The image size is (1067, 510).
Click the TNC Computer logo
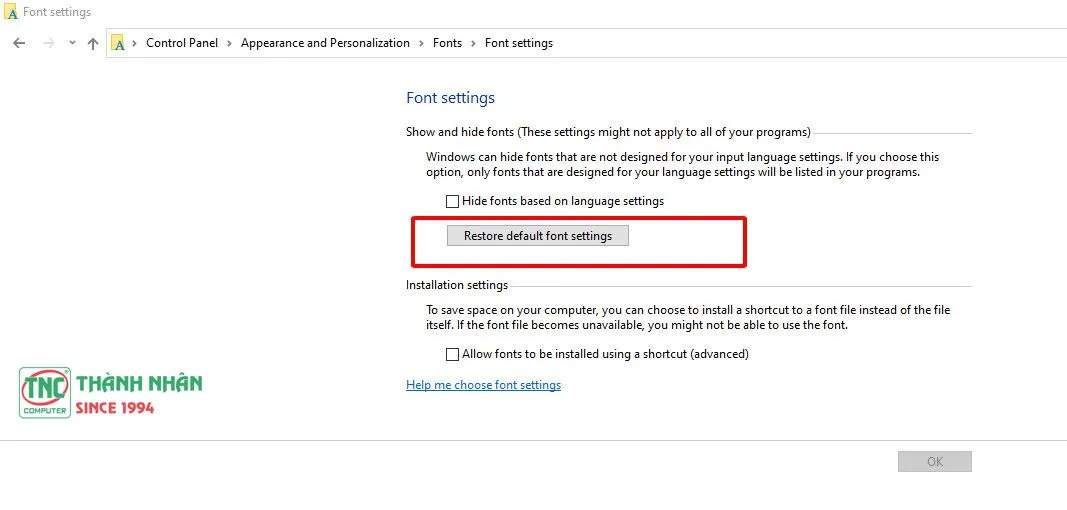tap(45, 392)
